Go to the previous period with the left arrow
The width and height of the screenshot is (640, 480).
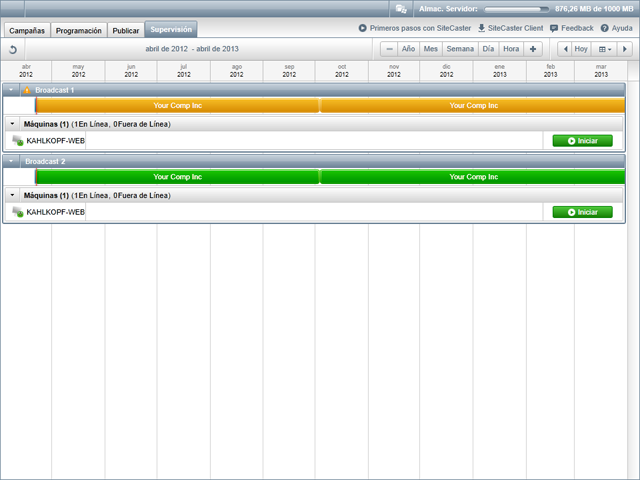(x=564, y=49)
